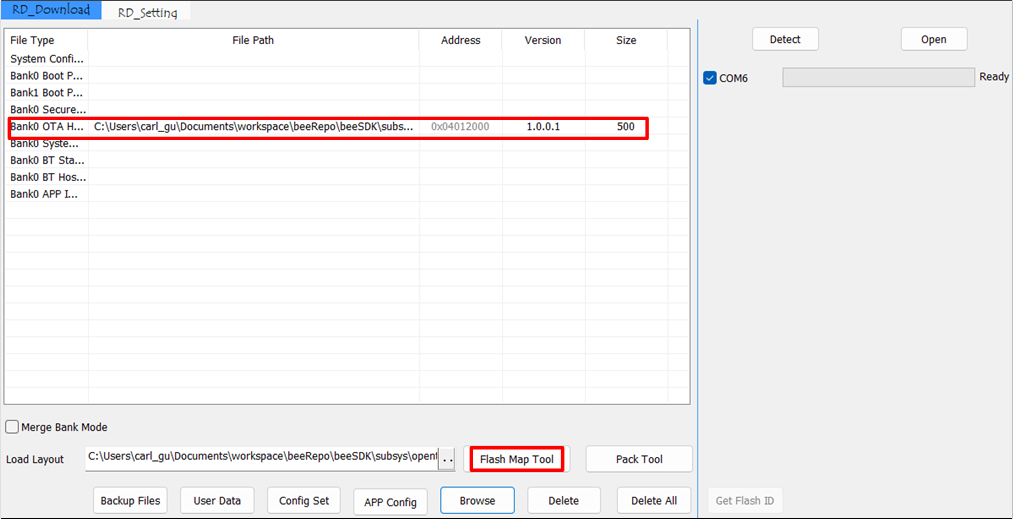Screen dimensions: 1013x519
Task: Click the File Type column header
Action: click(47, 40)
